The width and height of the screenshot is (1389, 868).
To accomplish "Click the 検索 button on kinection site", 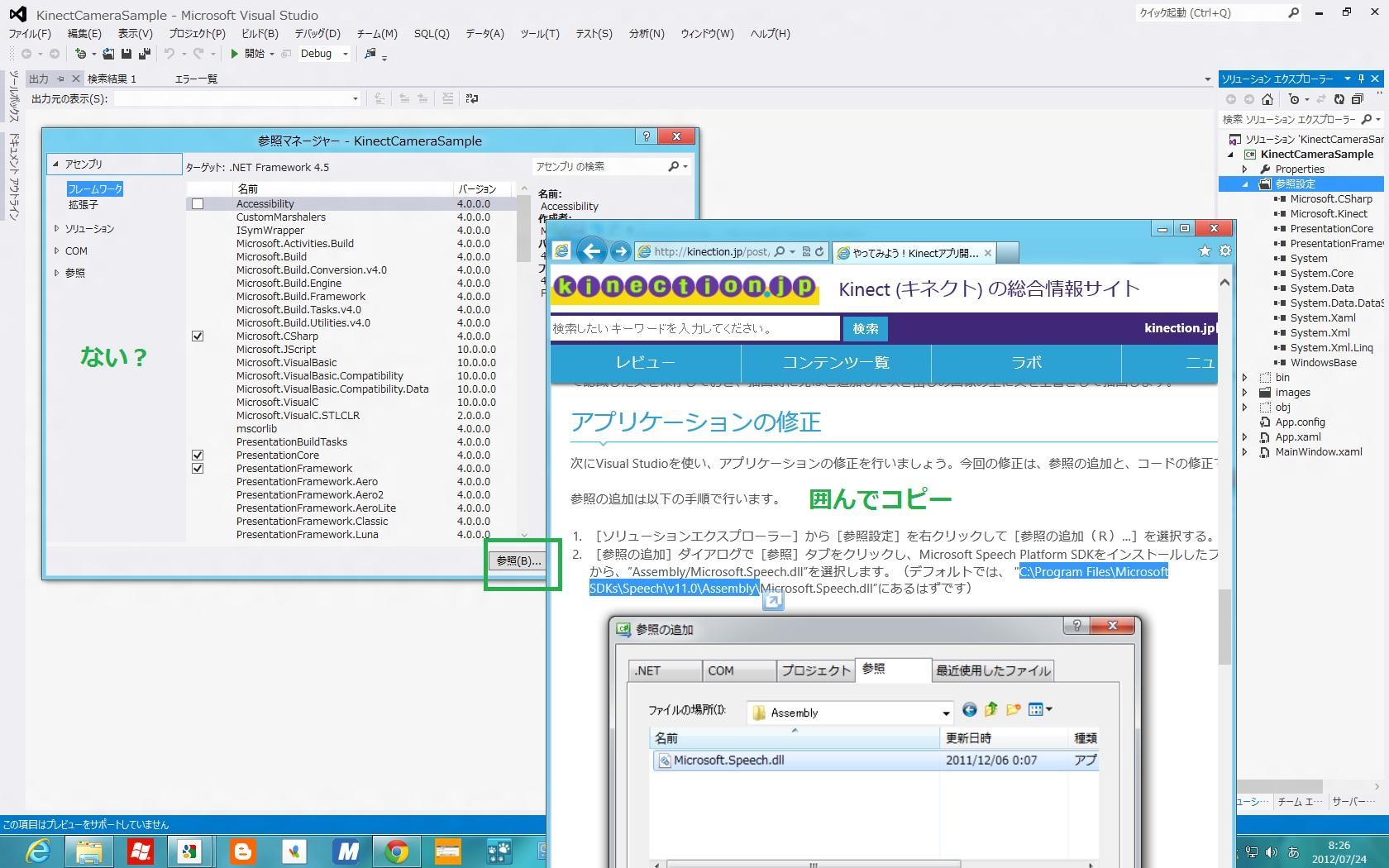I will point(865,328).
